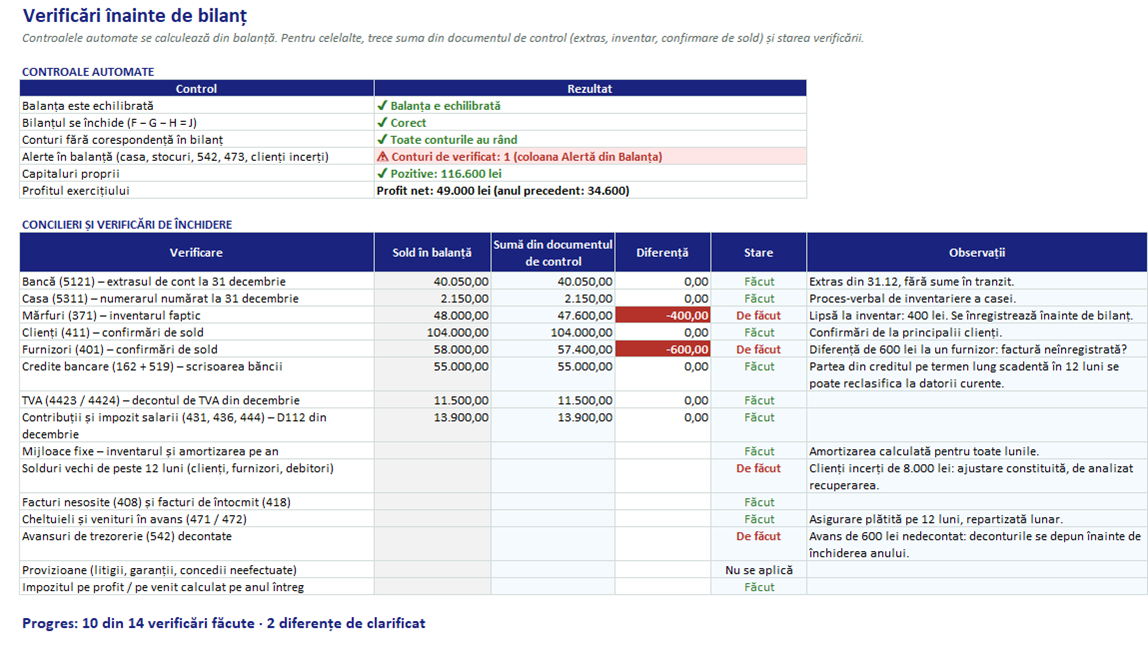Select the "Avansuri de trezorerie (542) decontate" cell
Viewport: 1148px width, 667px height.
196,544
